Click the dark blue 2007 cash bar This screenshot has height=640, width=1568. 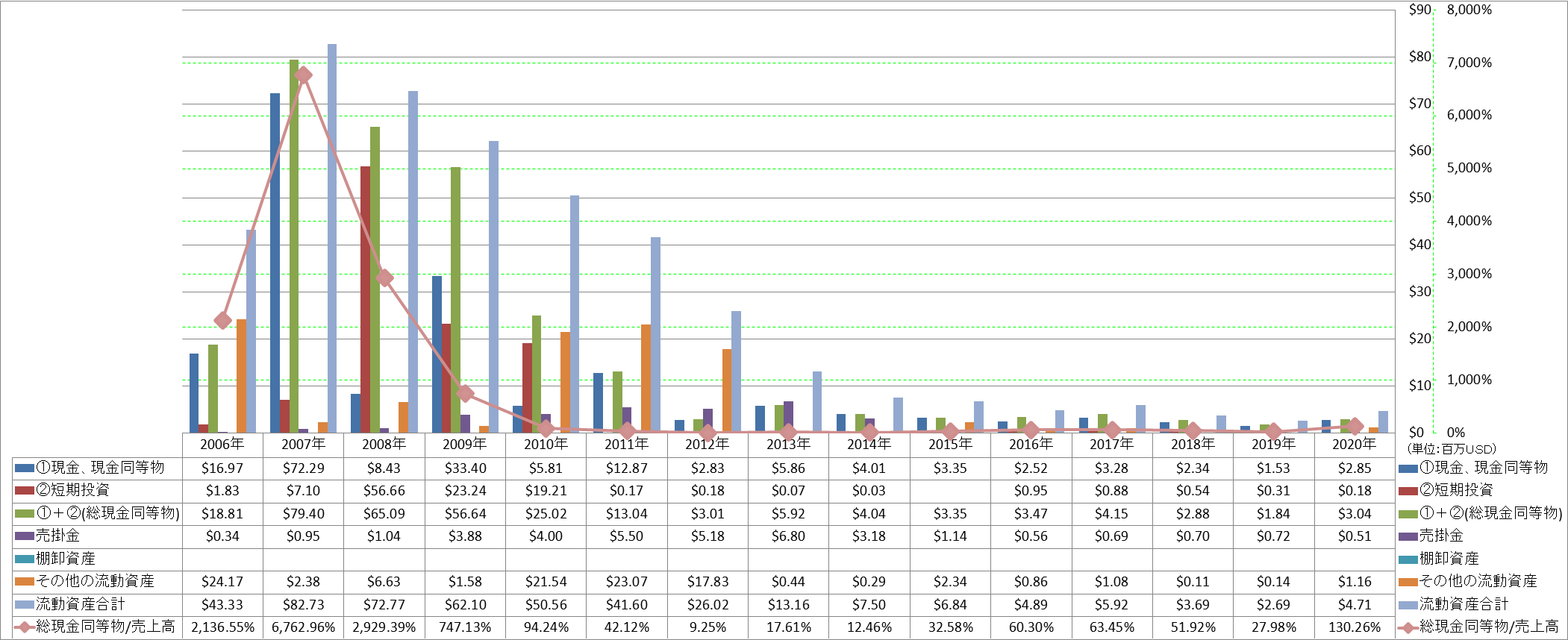click(275, 263)
